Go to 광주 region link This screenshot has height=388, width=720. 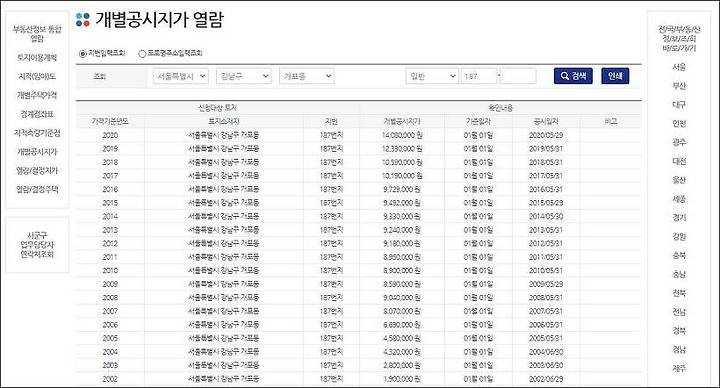point(679,142)
